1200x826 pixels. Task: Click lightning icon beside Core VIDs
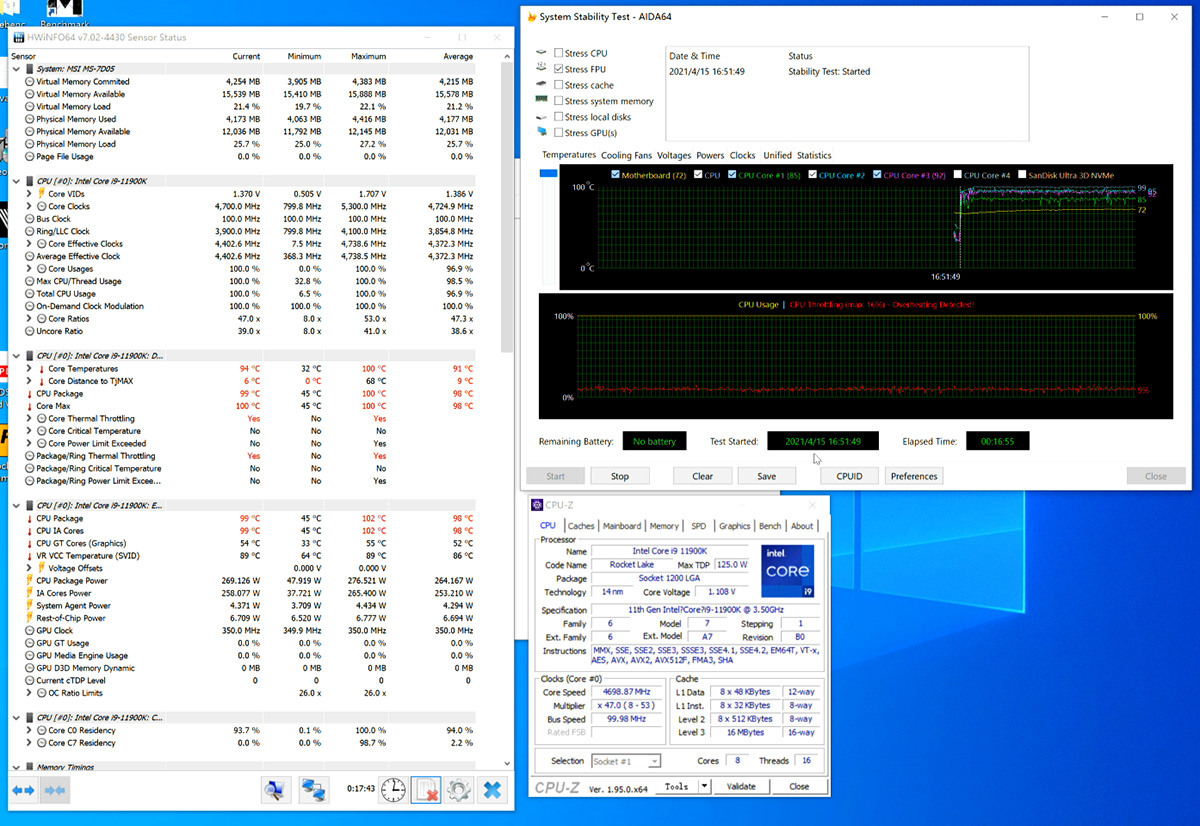(41, 194)
